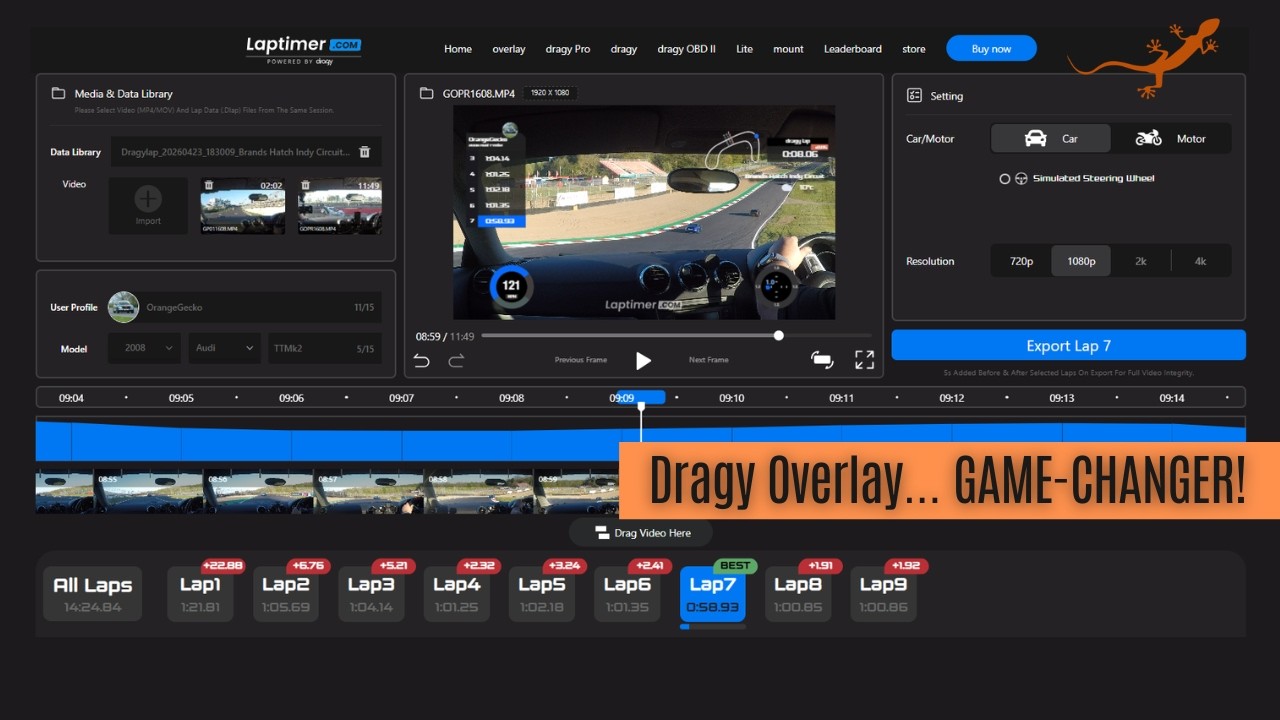This screenshot has width=1280, height=720.
Task: Click the Laptimer.com logo
Action: tap(304, 48)
